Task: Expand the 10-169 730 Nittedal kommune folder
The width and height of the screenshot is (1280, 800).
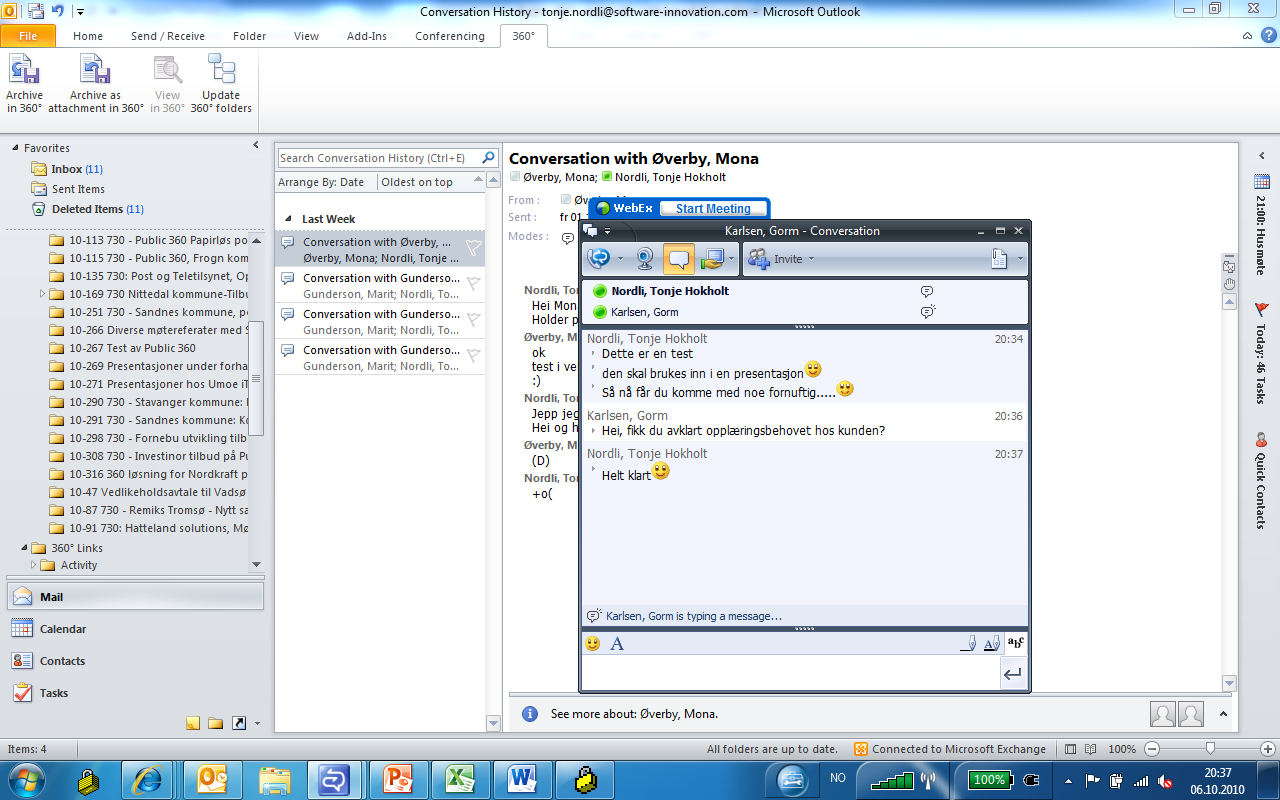Action: (x=42, y=294)
